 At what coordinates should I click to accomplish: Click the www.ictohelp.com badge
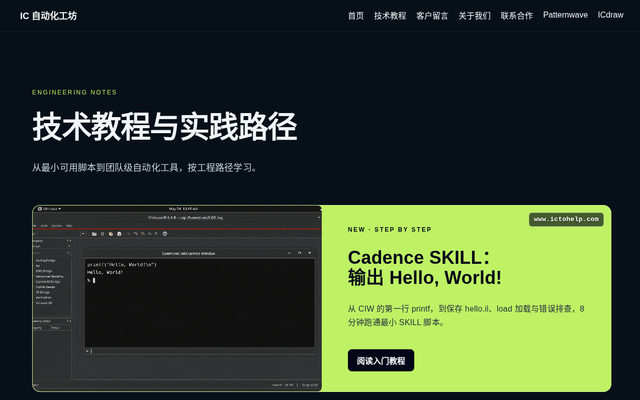(566, 219)
